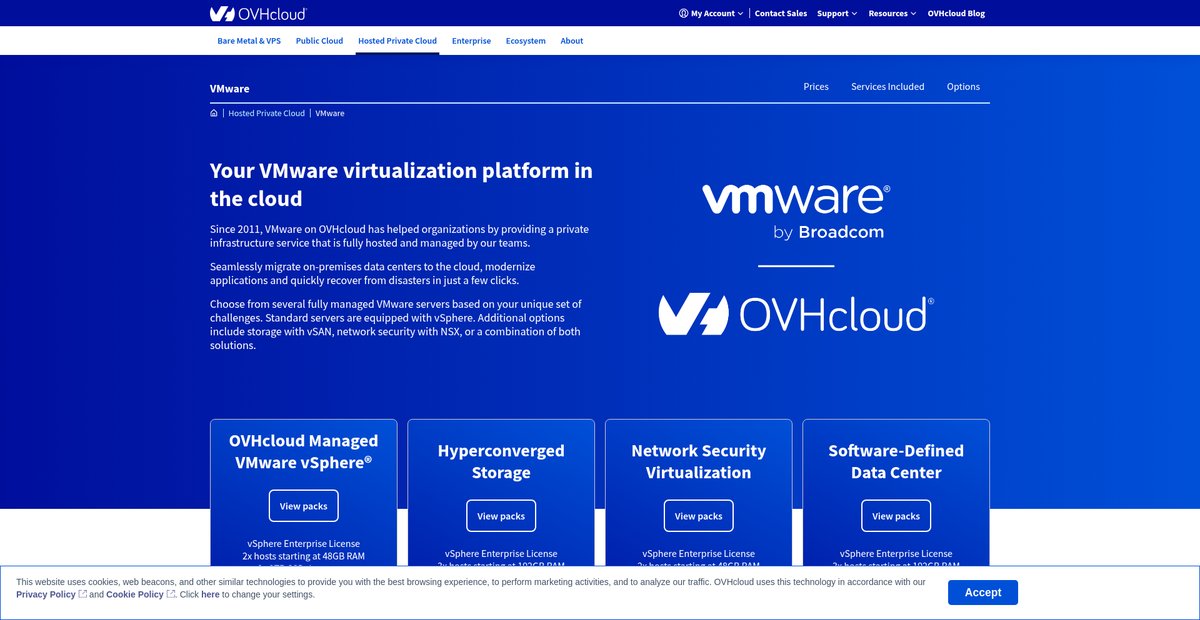The image size is (1200, 620).
Task: View packs for Network Security Virtualization
Action: tap(699, 516)
